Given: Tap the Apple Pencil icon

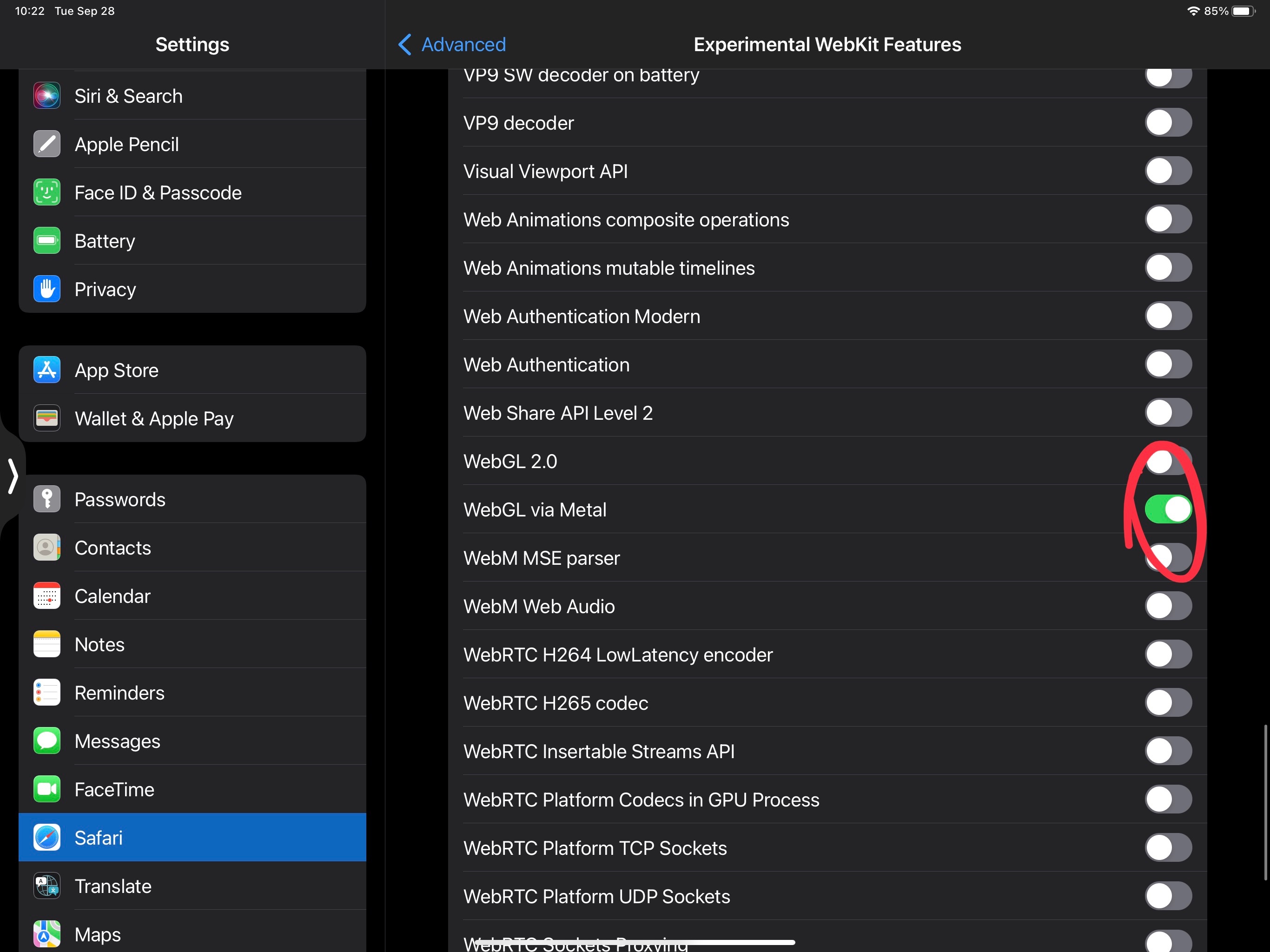Looking at the screenshot, I should click(46, 144).
